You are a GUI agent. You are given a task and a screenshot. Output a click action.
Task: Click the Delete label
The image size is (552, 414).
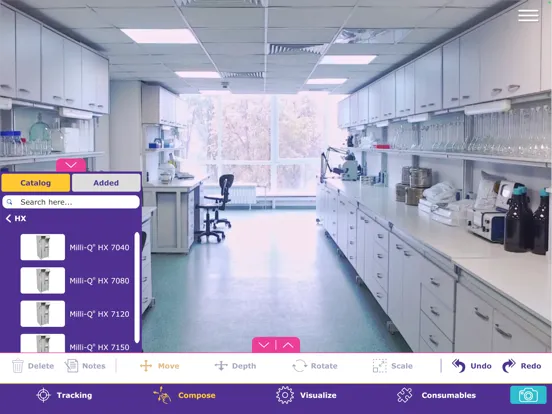[41, 366]
